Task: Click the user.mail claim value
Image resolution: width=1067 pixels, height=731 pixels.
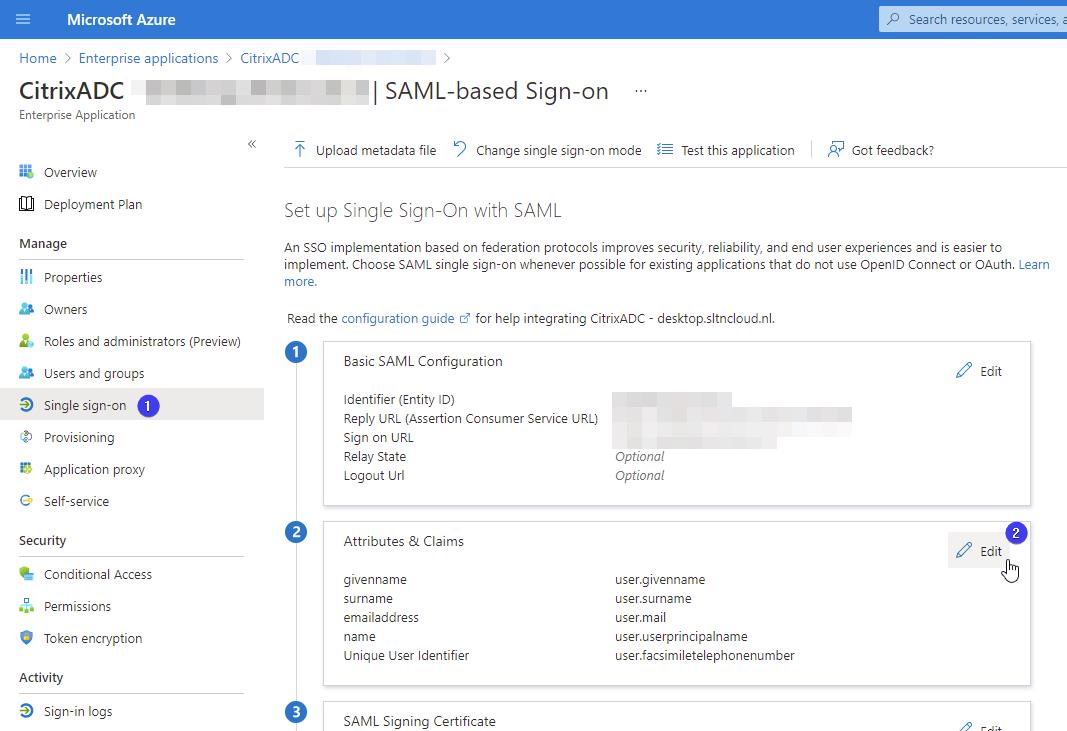Action: [640, 617]
